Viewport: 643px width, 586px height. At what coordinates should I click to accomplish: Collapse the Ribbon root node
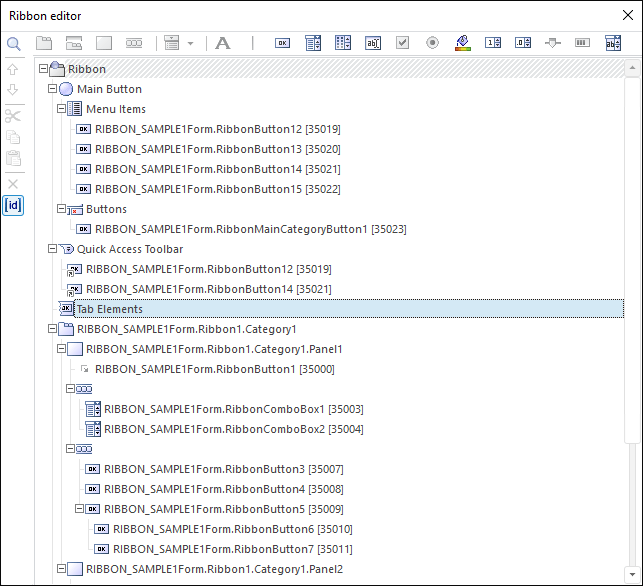point(43,69)
